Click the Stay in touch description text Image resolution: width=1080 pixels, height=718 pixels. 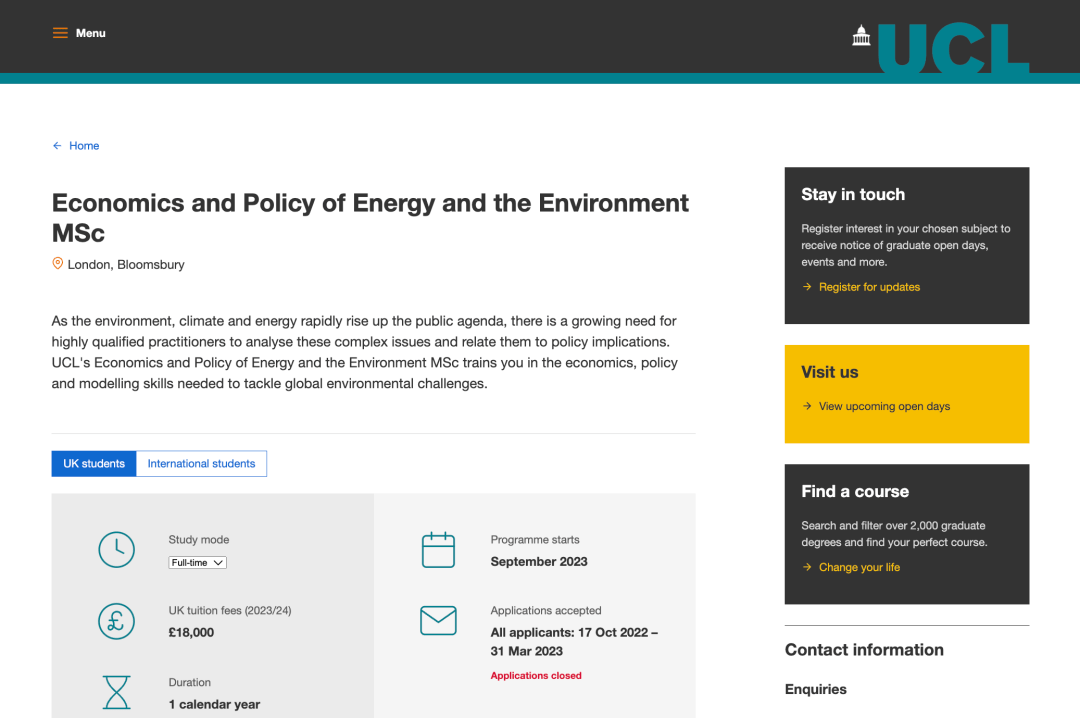point(906,245)
